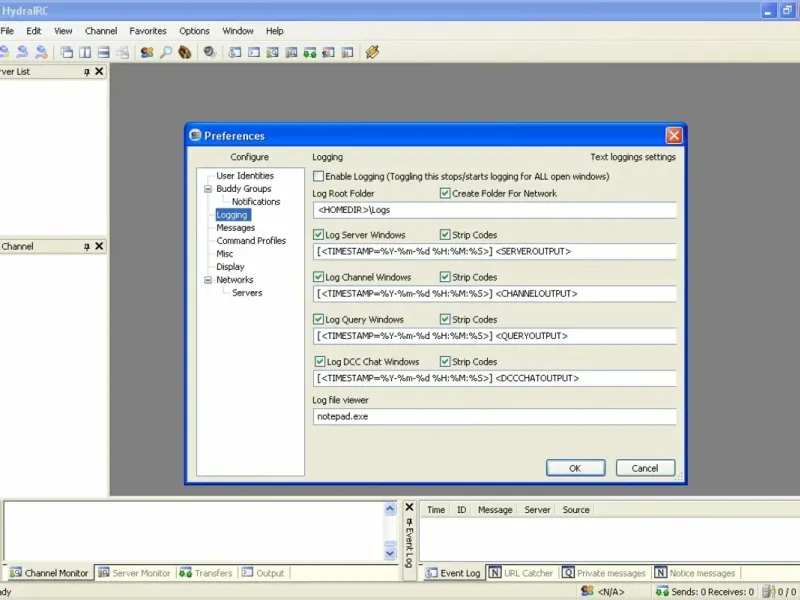Cancel the Preferences dialog

tap(644, 468)
